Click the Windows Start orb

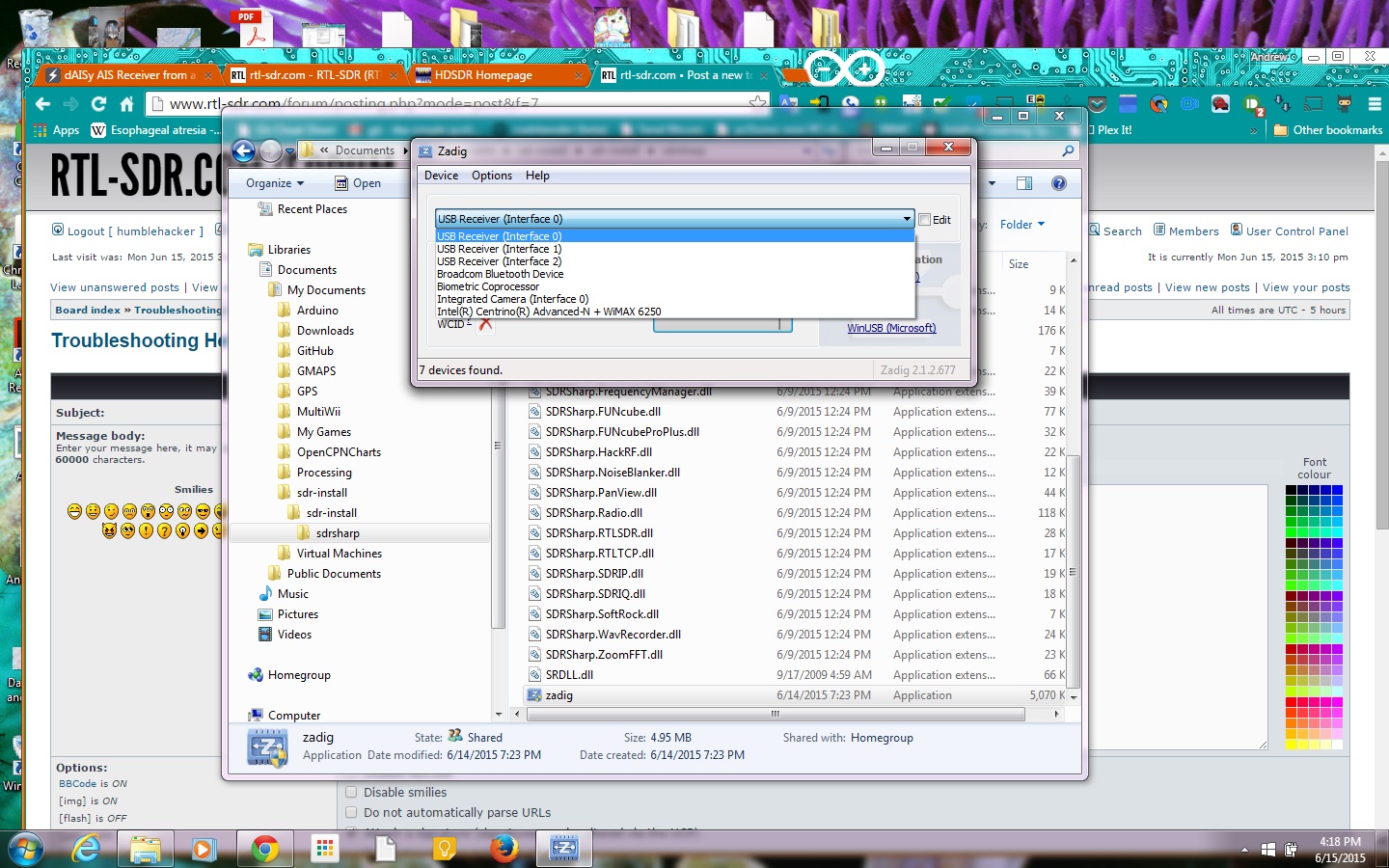click(25, 849)
